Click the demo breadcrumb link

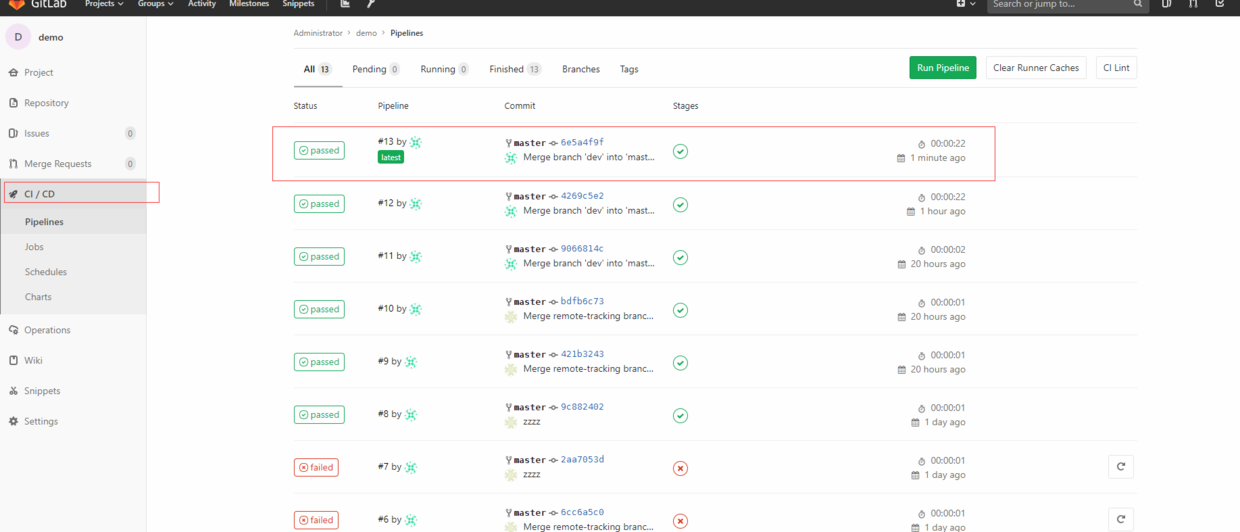tap(367, 33)
